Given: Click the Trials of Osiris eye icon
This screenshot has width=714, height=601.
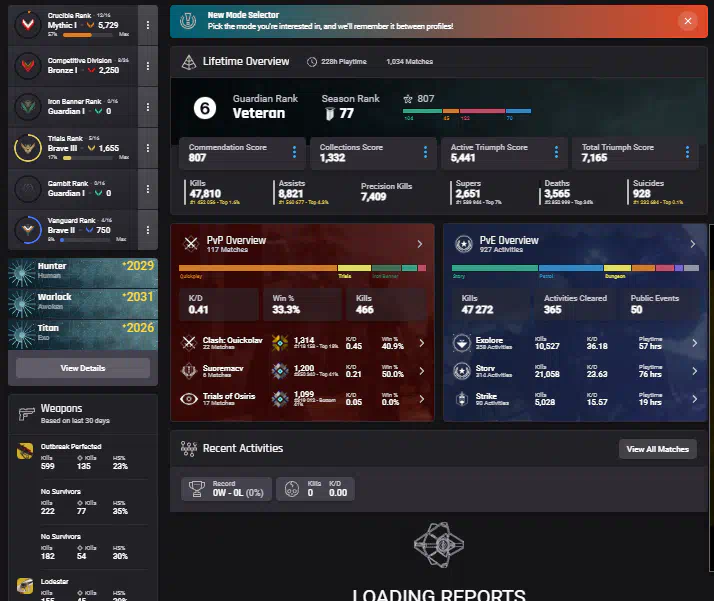Looking at the screenshot, I should [189, 399].
